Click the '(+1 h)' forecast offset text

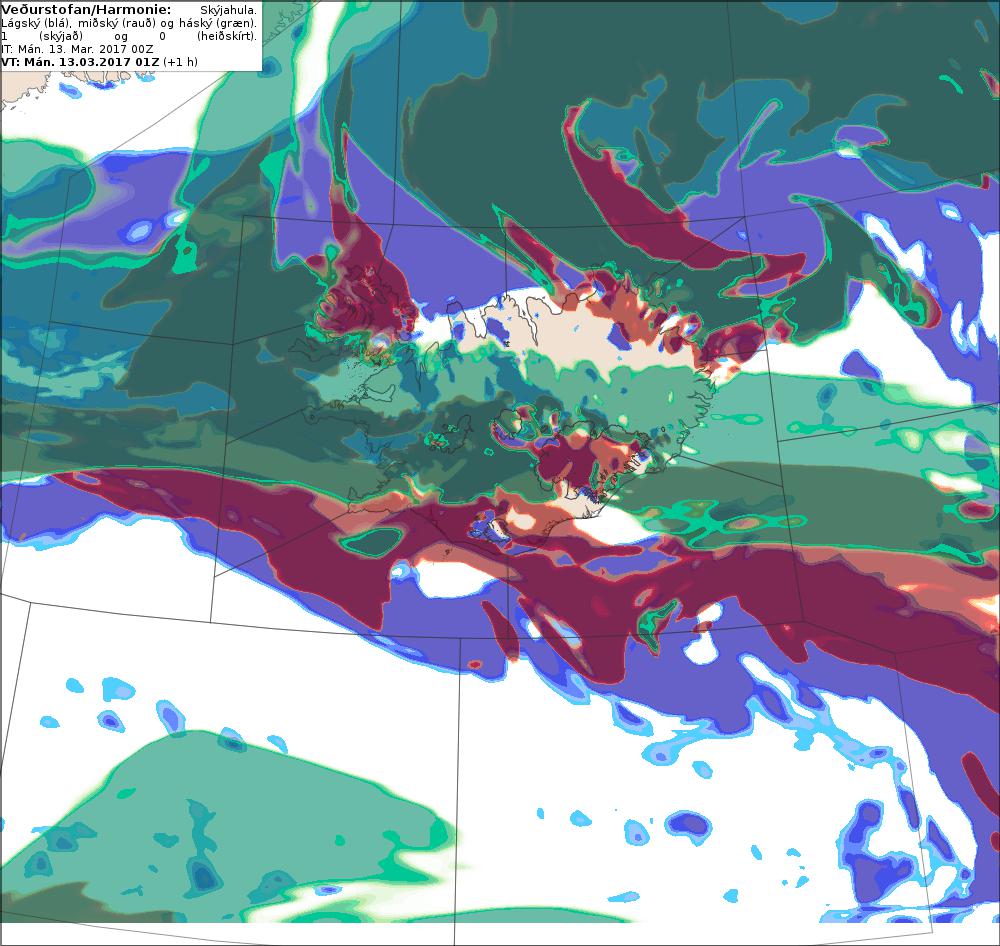pos(180,62)
